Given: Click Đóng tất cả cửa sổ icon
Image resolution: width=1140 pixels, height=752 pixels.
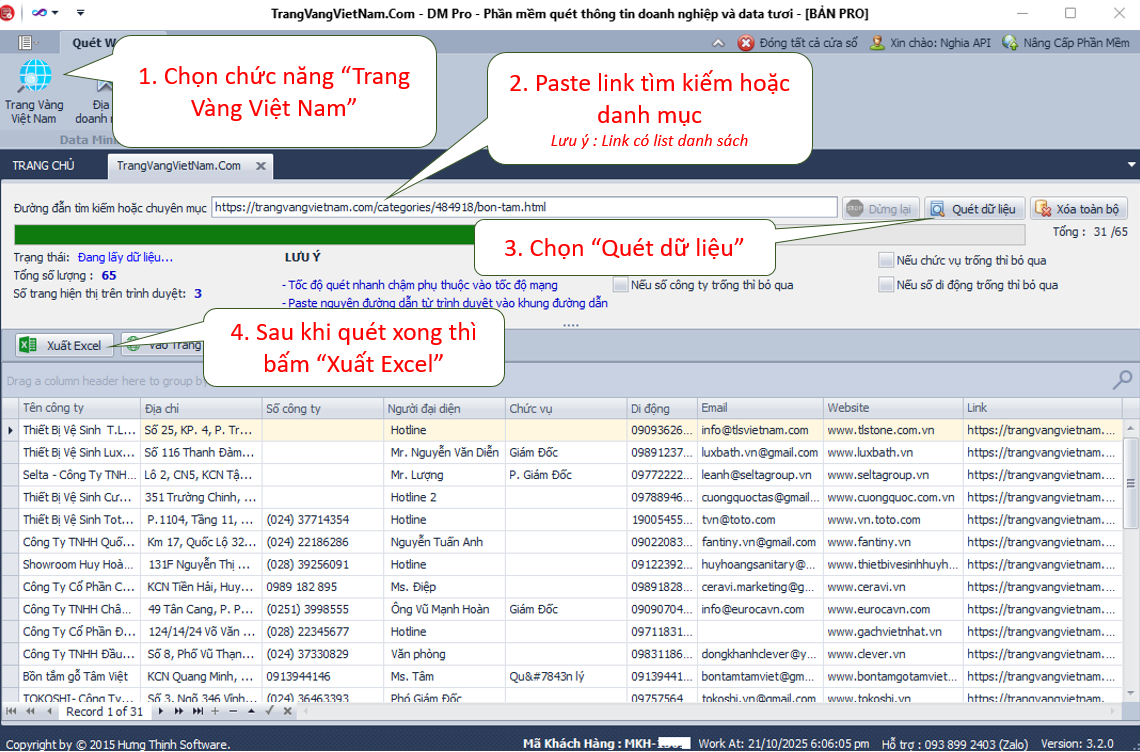Looking at the screenshot, I should tap(746, 43).
